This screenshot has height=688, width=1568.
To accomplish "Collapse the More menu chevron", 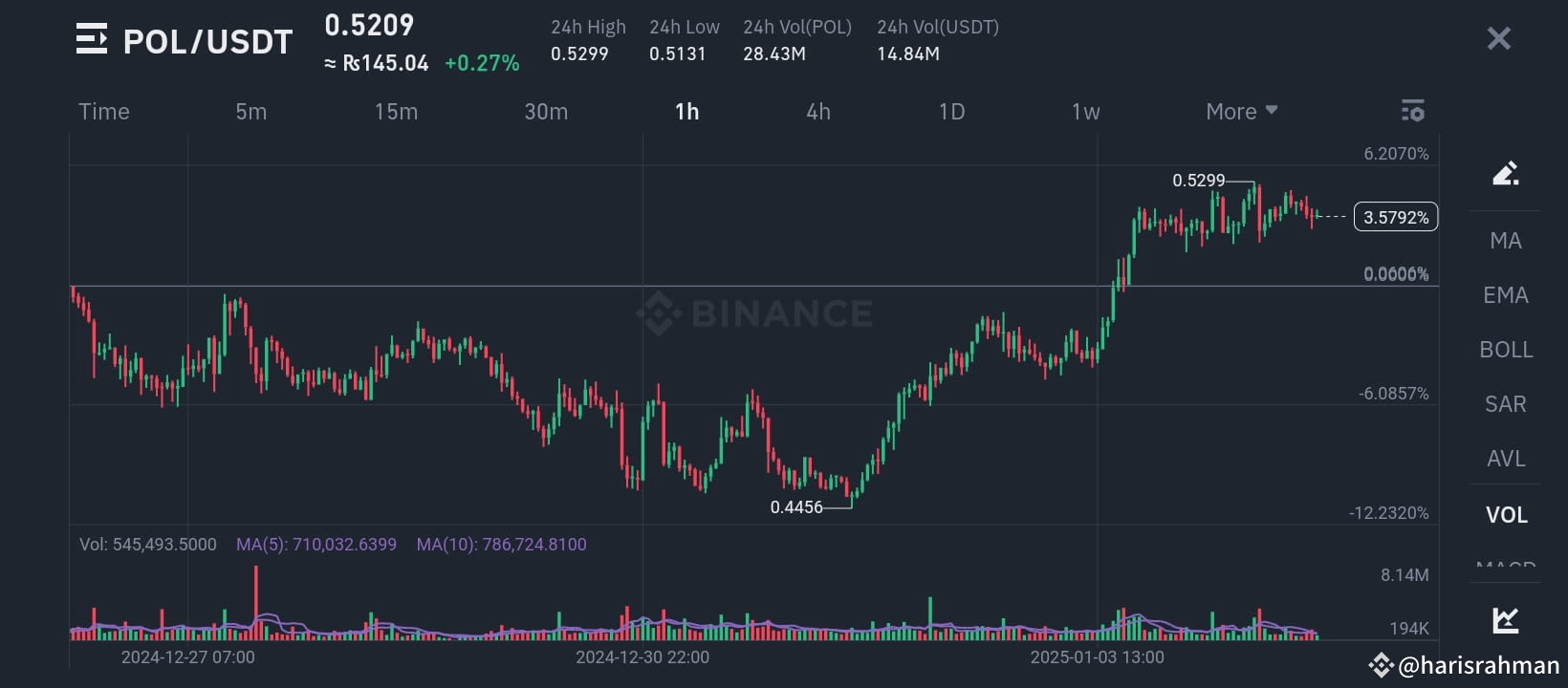I will [x=1272, y=110].
